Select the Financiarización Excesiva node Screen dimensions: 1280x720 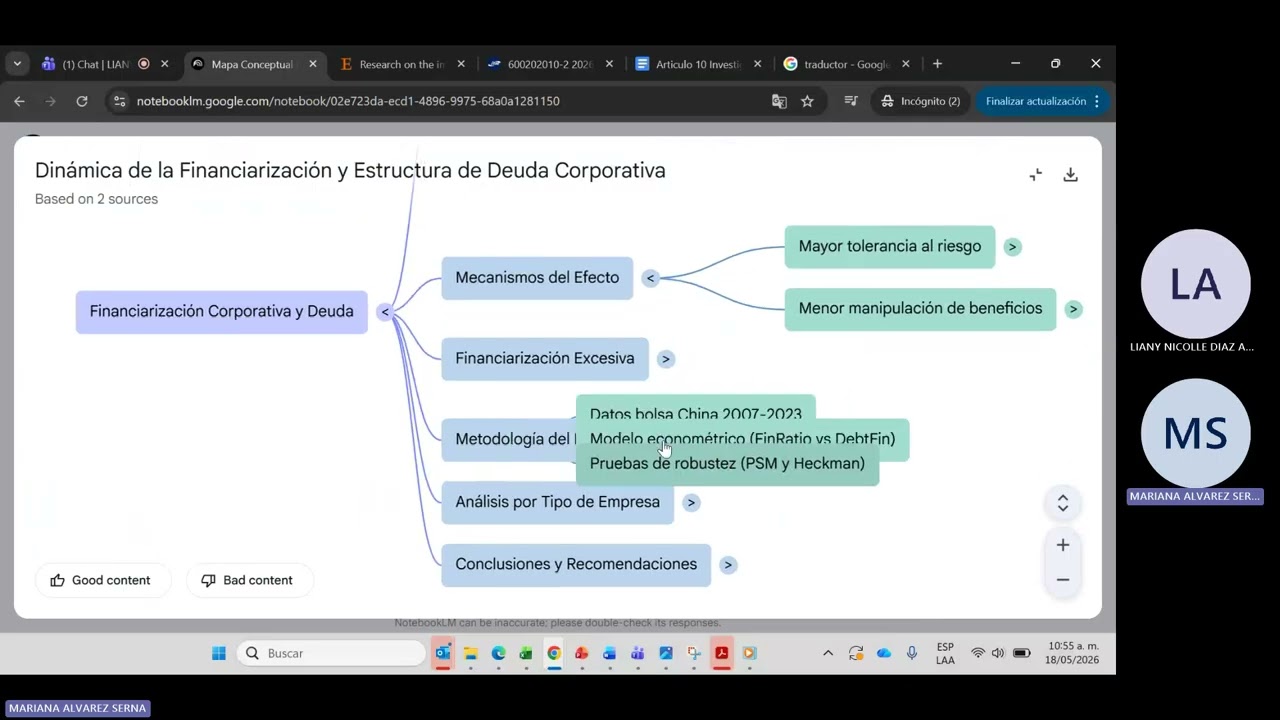click(x=545, y=359)
